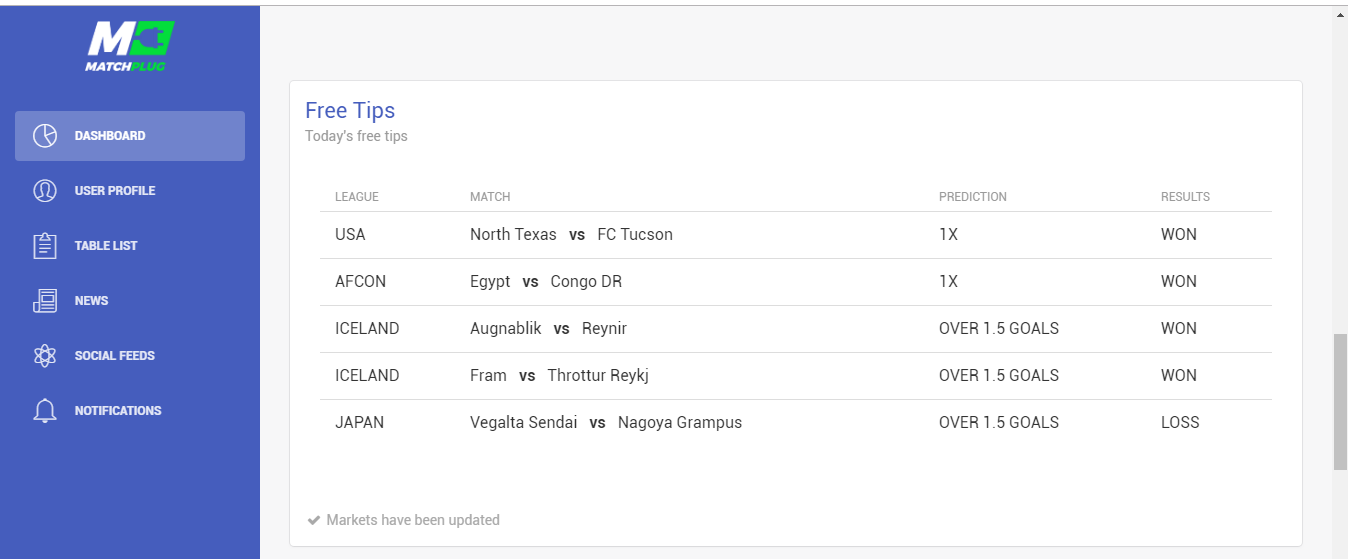Click the page vertical scrollbar thumb
The width and height of the screenshot is (1348, 559).
click(x=1340, y=402)
